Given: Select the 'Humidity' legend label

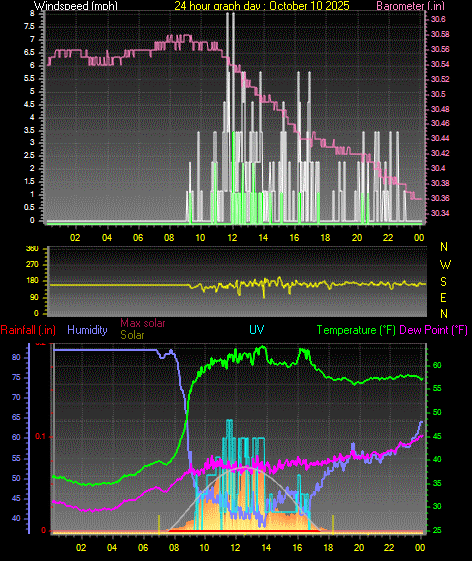Looking at the screenshot, I should [87, 330].
